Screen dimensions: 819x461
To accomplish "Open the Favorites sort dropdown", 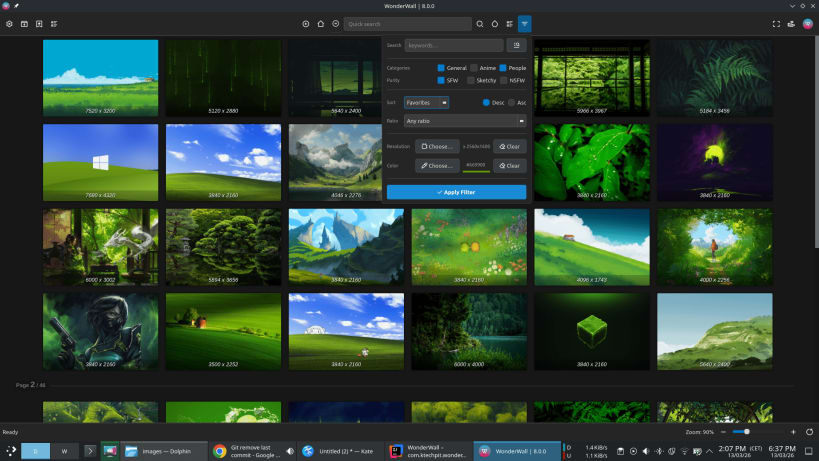I will pyautogui.click(x=426, y=102).
